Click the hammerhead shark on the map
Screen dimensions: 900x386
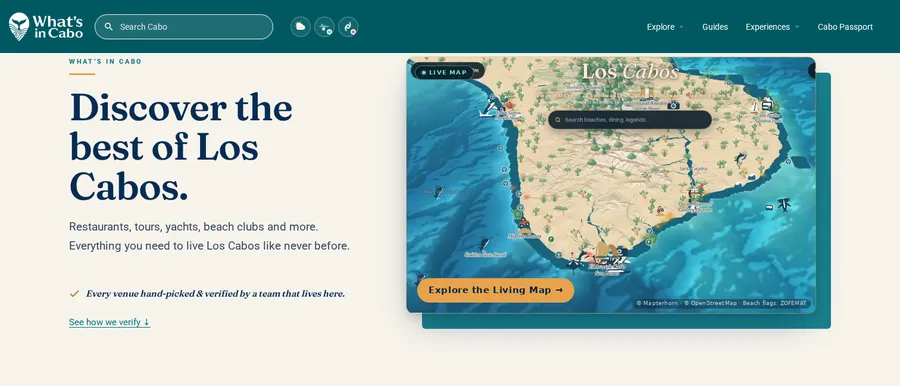(x=783, y=204)
